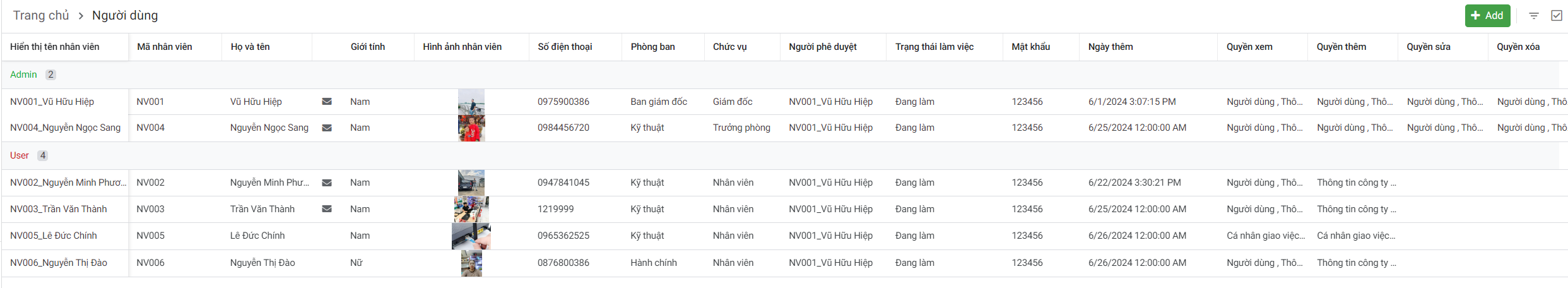1568x288 pixels.
Task: Click the Phòng ban column header
Action: [652, 47]
